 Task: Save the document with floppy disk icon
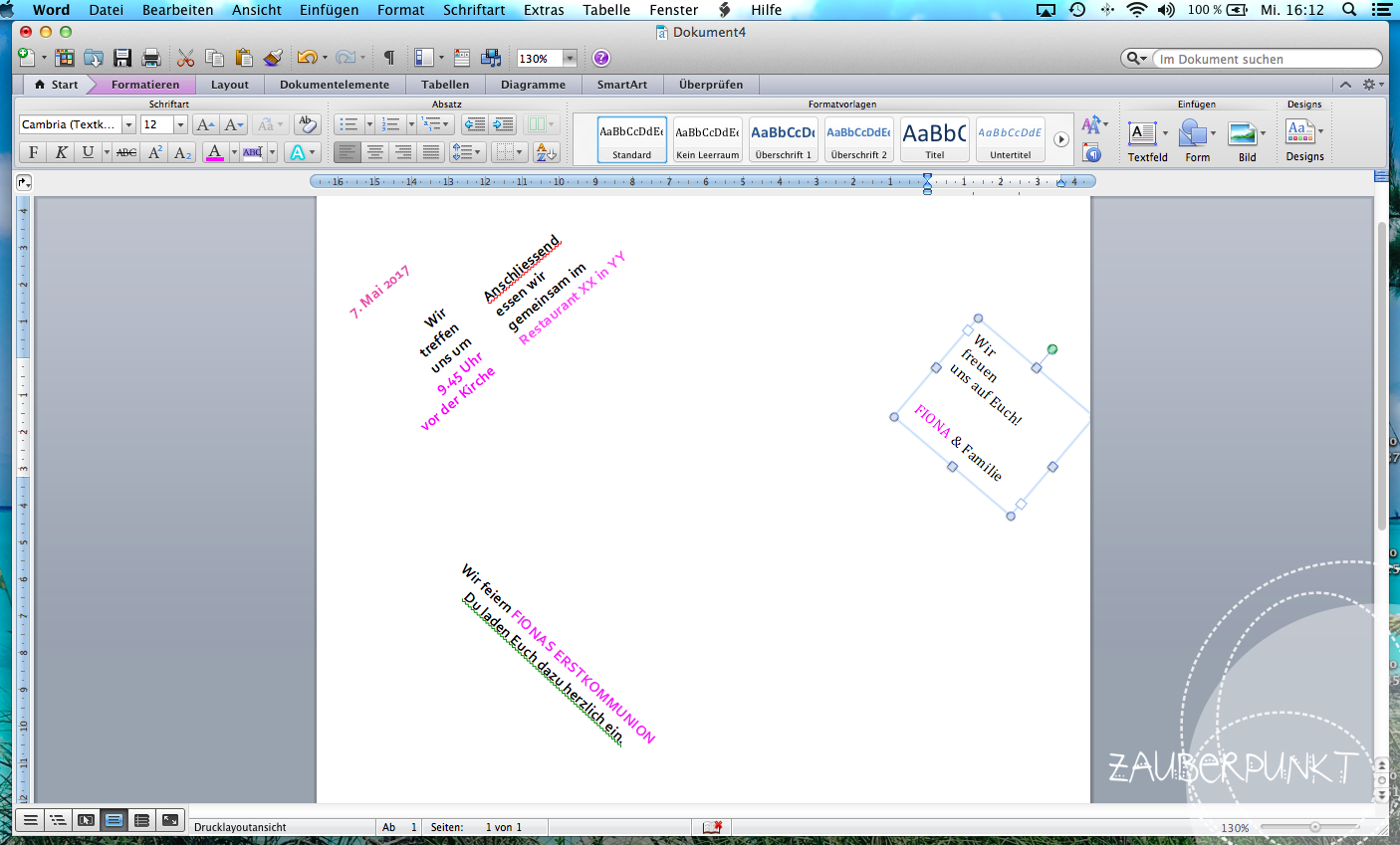[x=122, y=58]
